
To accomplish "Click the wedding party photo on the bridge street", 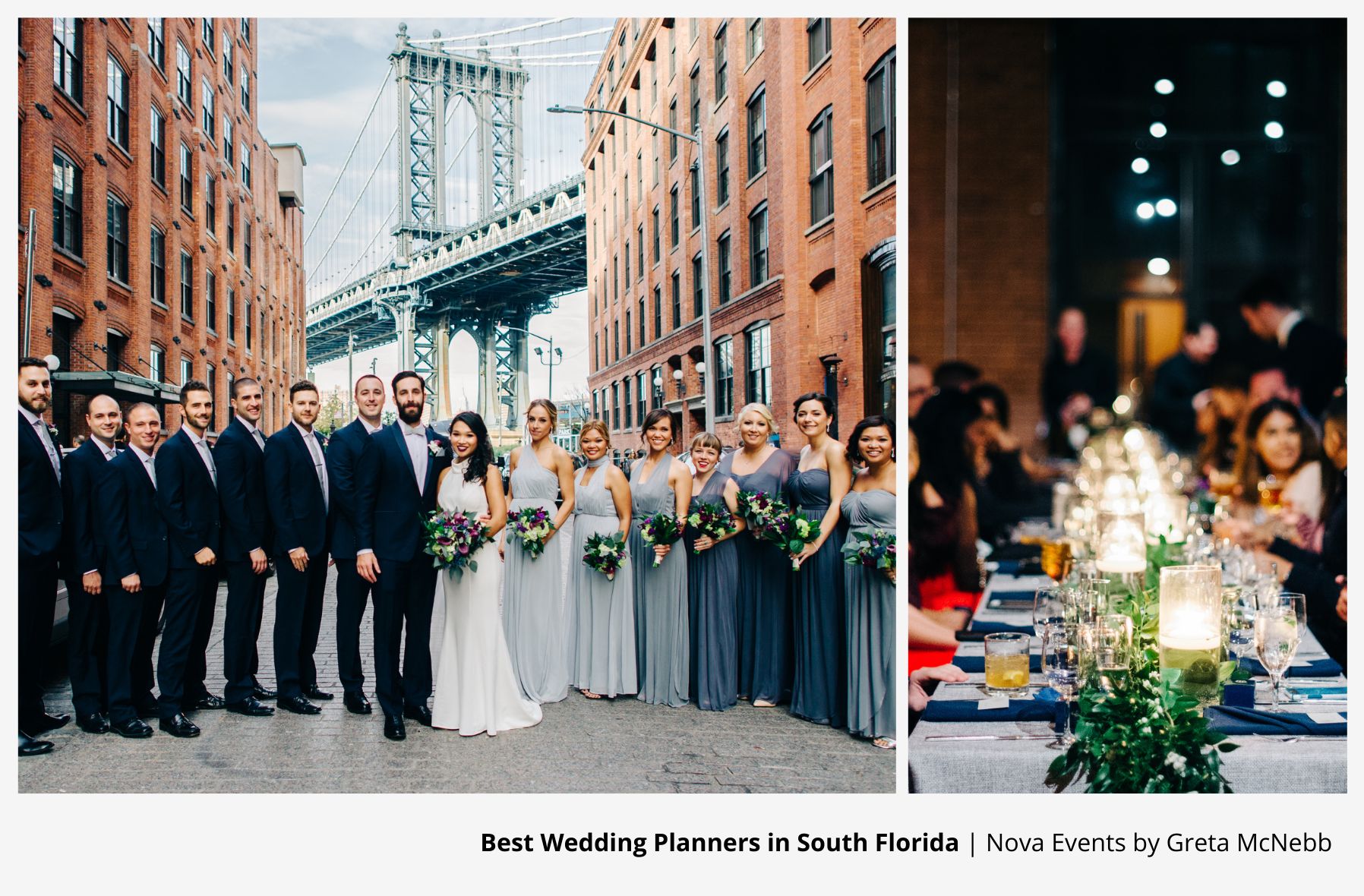I will [x=456, y=405].
